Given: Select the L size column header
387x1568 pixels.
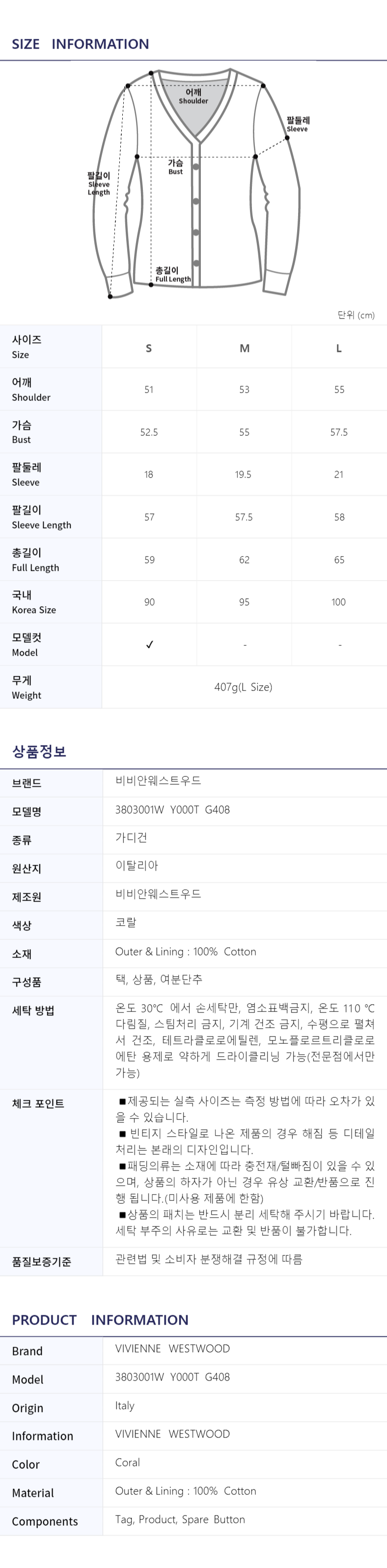Looking at the screenshot, I should [339, 348].
